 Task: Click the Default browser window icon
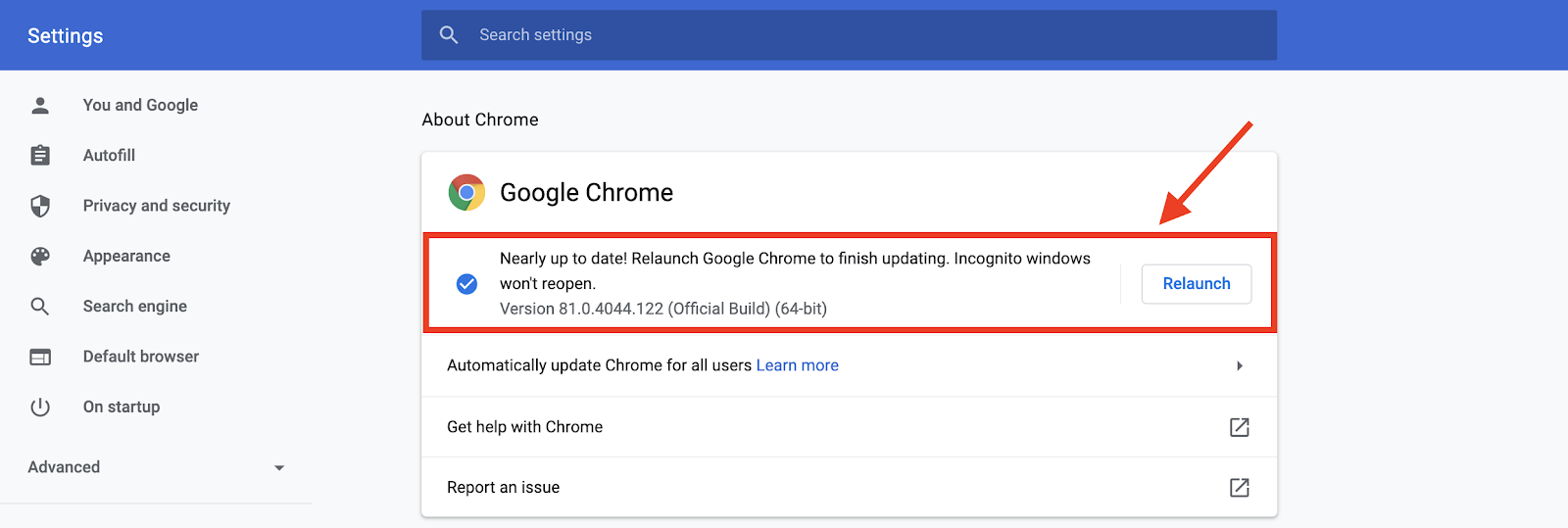(x=40, y=358)
